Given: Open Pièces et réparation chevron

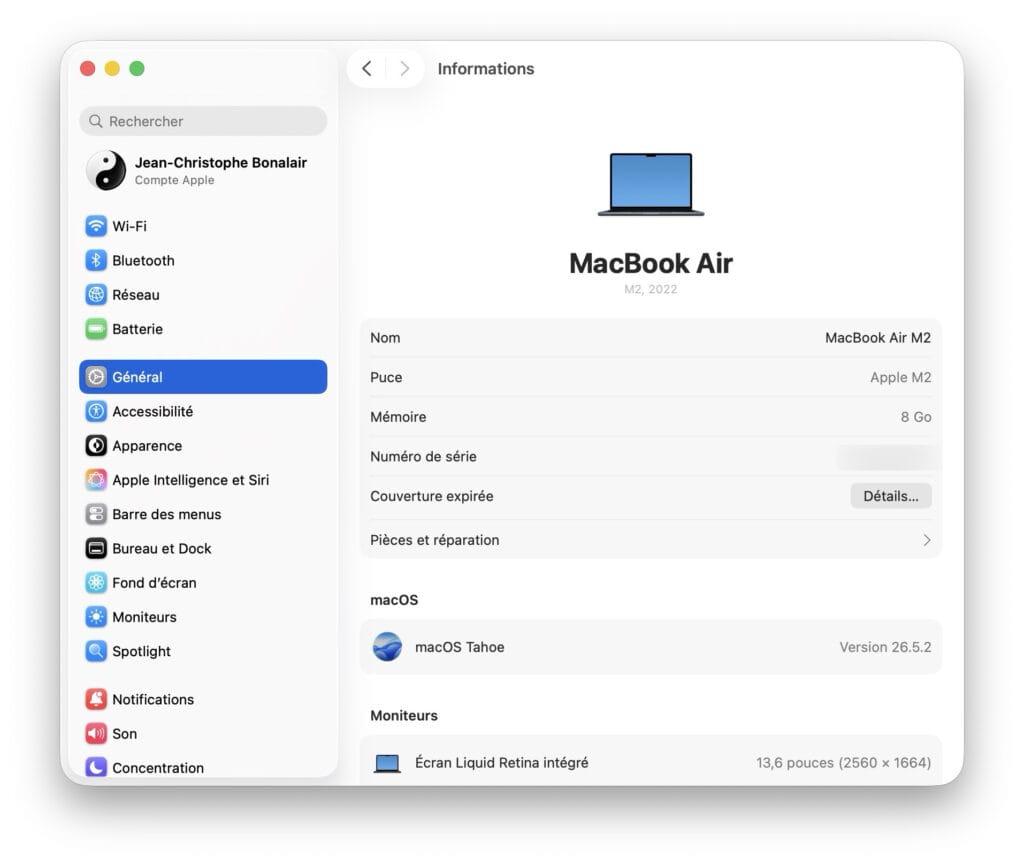Looking at the screenshot, I should 927,540.
